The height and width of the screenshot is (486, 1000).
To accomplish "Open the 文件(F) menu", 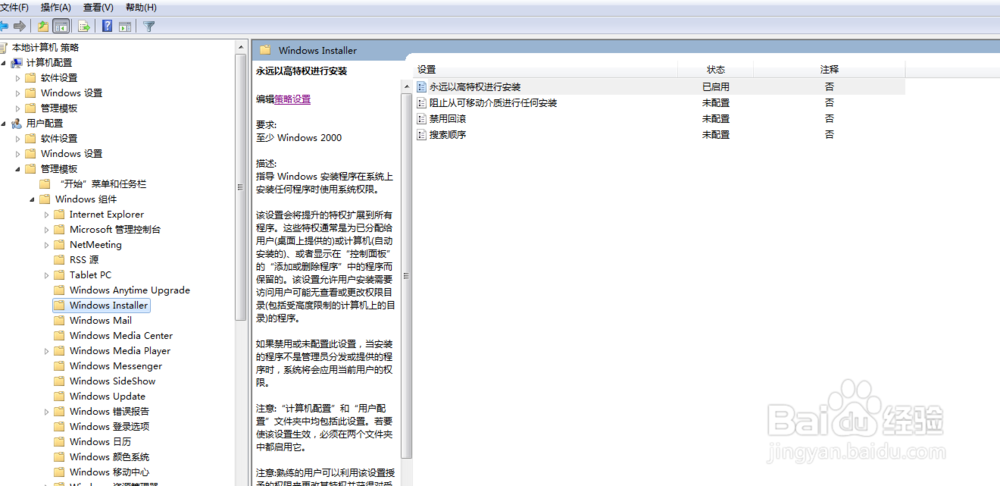I will point(14,8).
